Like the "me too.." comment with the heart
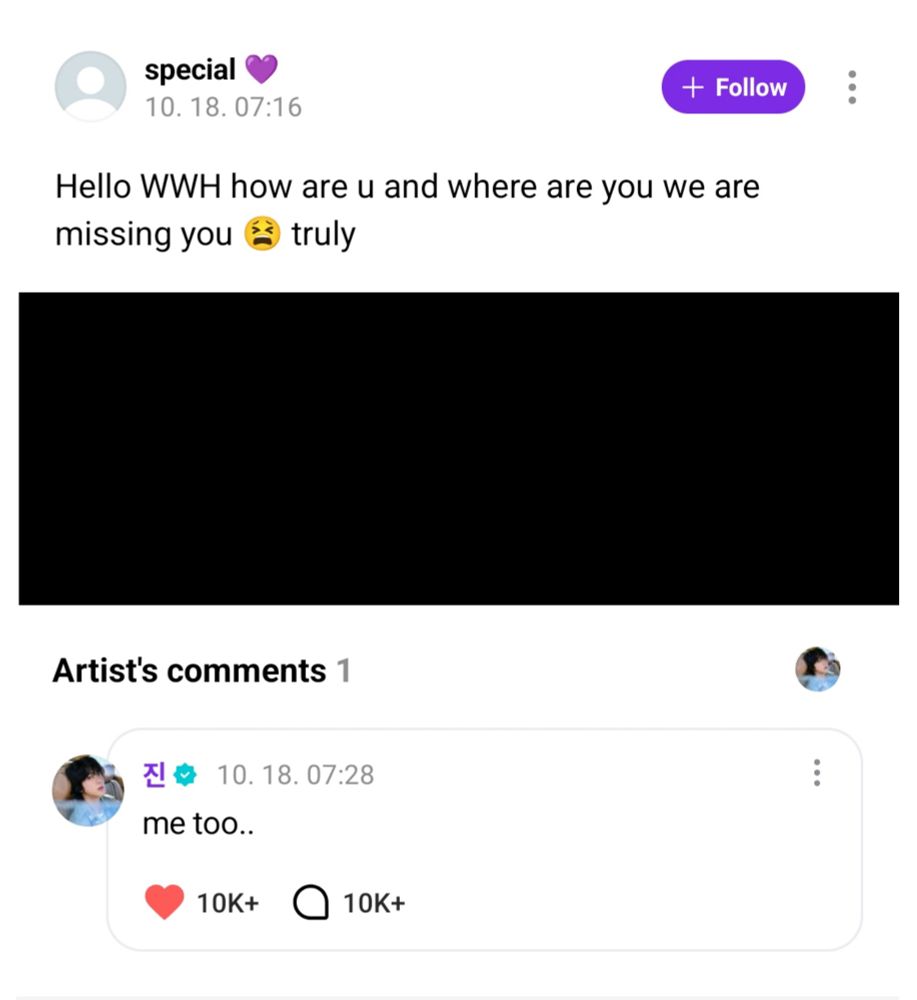This screenshot has height=1000, width=917. [165, 903]
